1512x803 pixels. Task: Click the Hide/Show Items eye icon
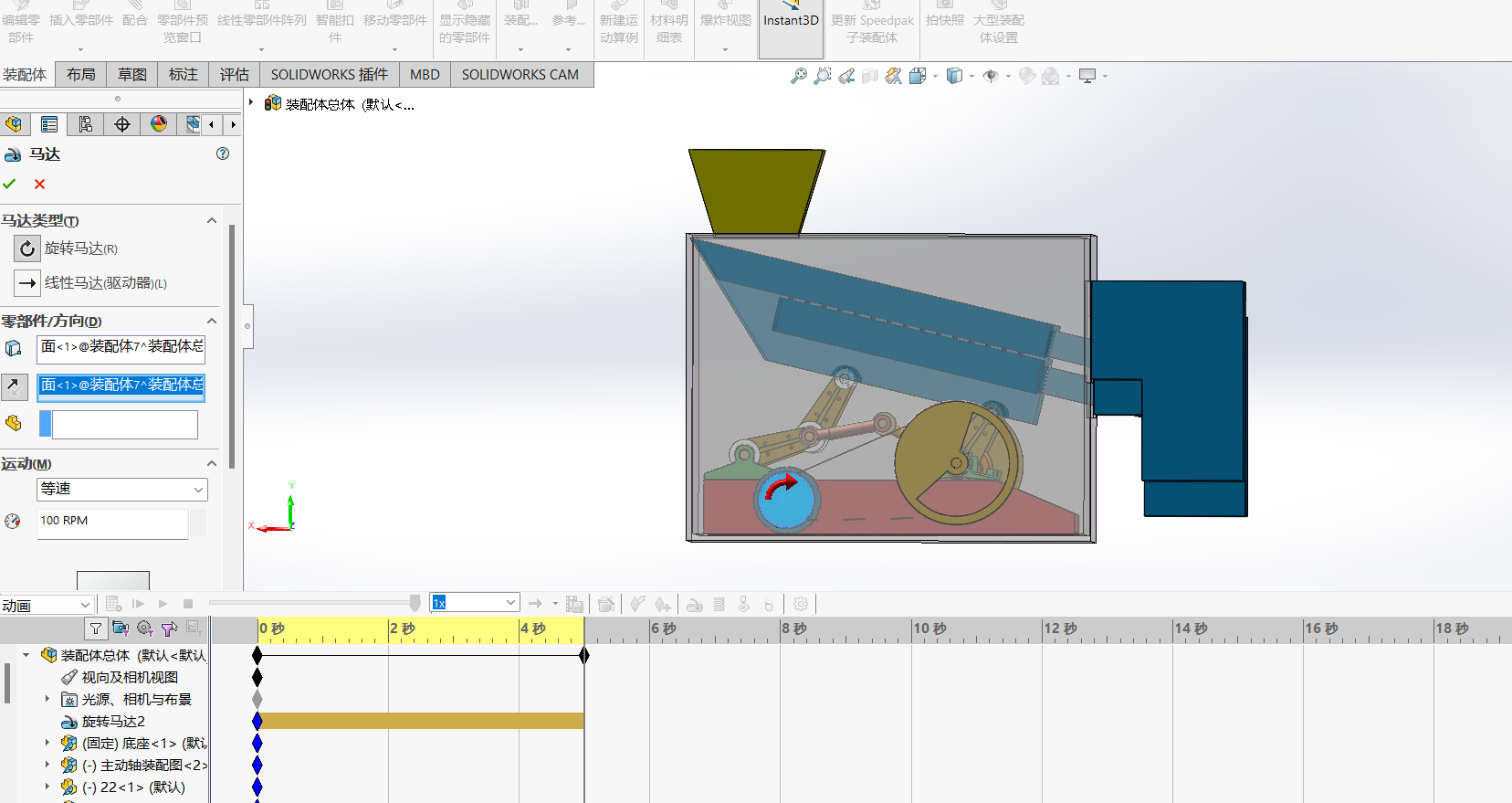point(991,76)
